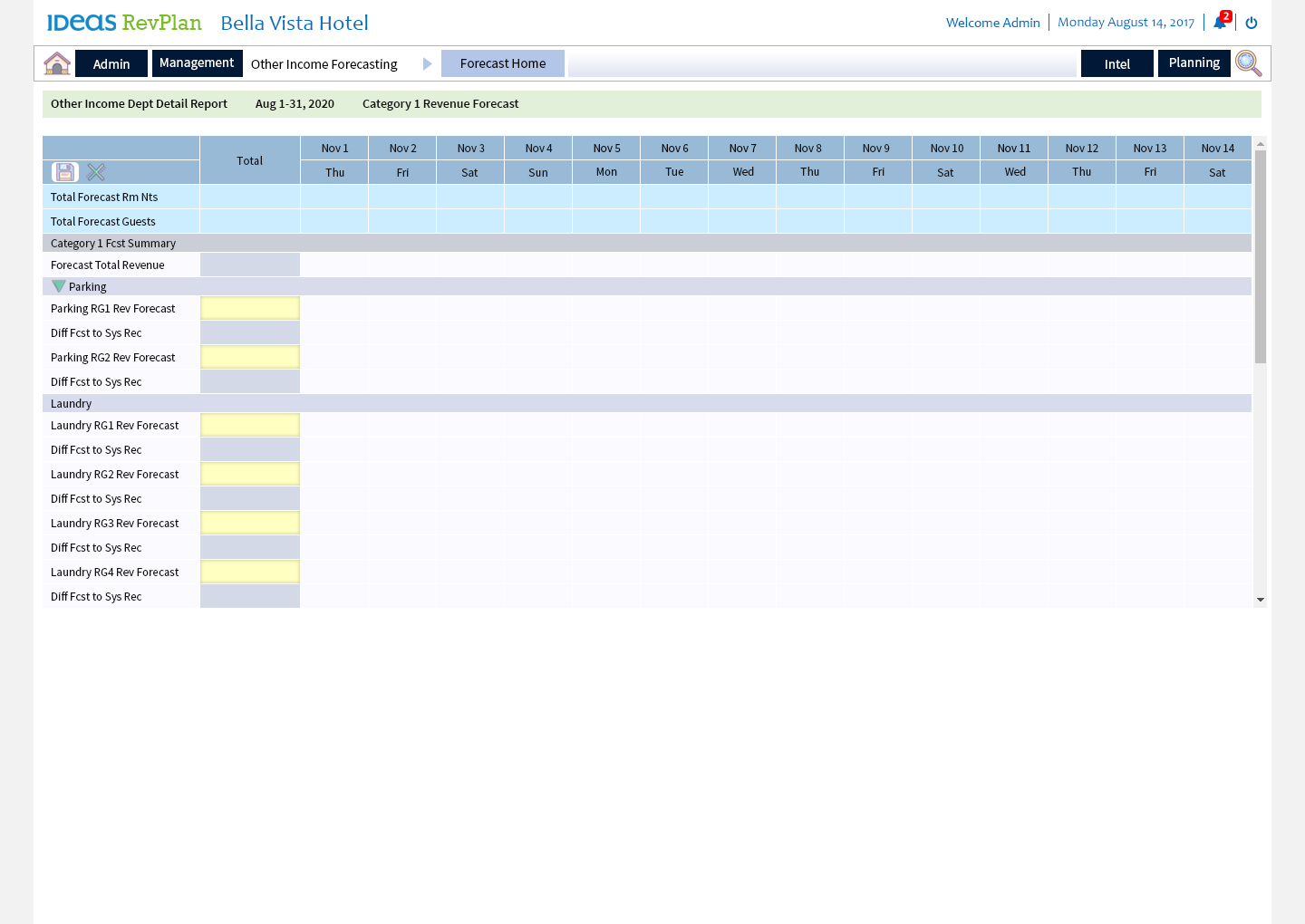Viewport: 1305px width, 924px height.
Task: Save the forecast with floppy disk icon
Action: click(65, 172)
